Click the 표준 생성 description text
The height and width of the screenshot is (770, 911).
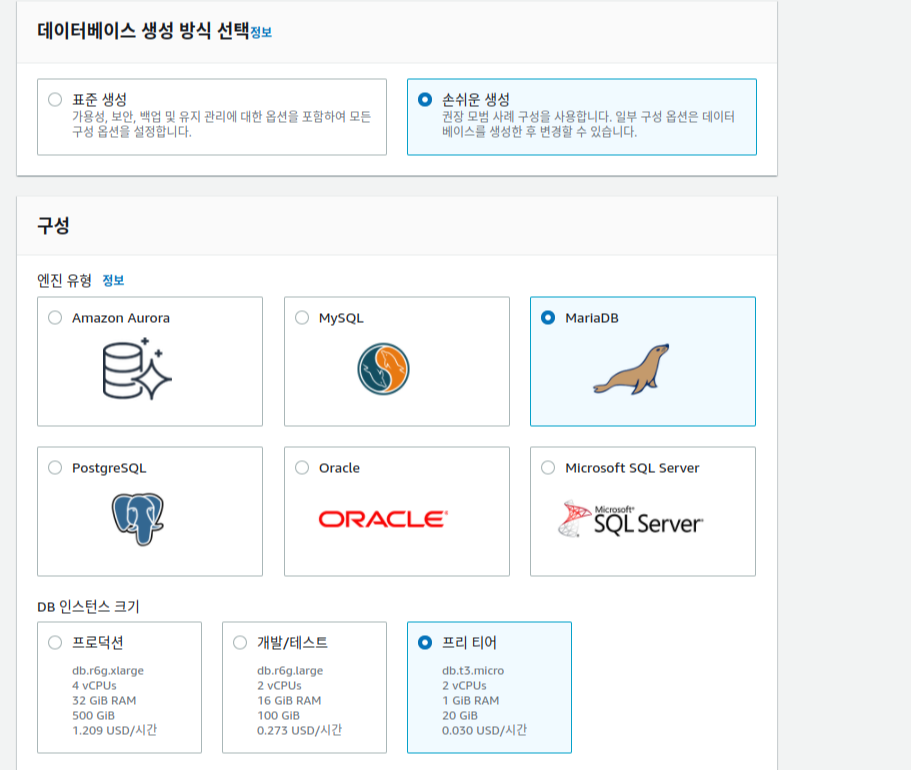pos(221,124)
